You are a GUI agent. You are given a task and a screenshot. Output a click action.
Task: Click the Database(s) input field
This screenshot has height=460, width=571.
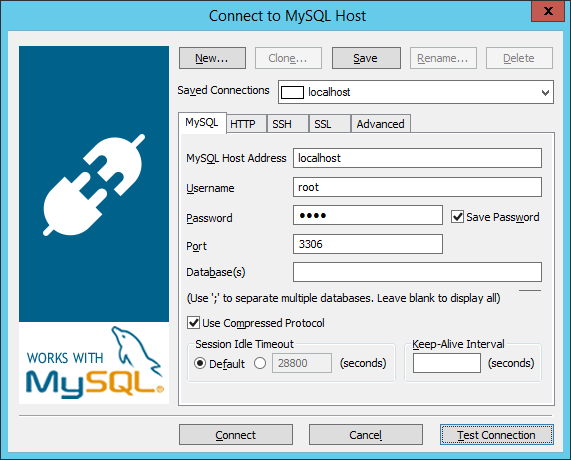417,272
